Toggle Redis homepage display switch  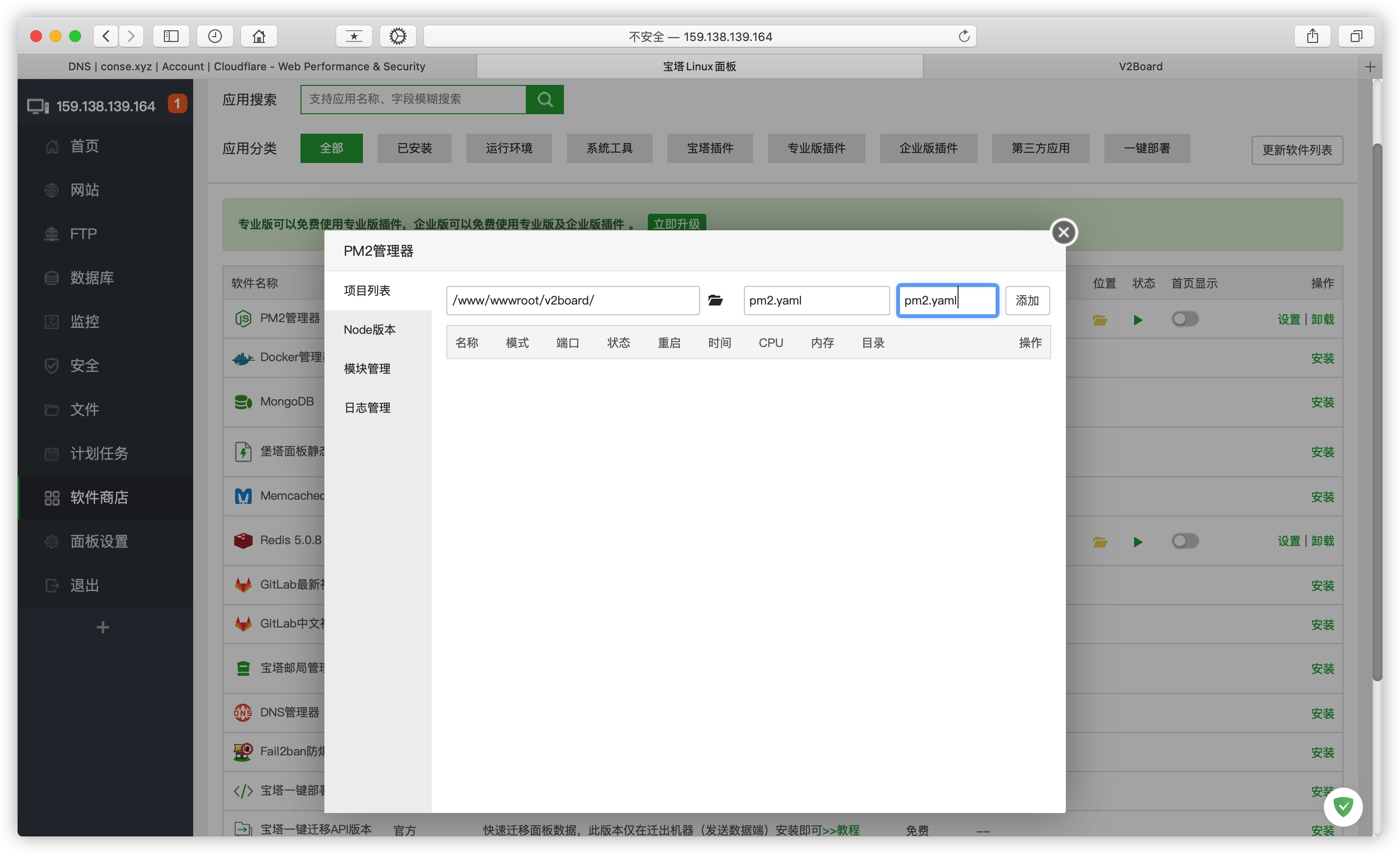tap(1185, 541)
